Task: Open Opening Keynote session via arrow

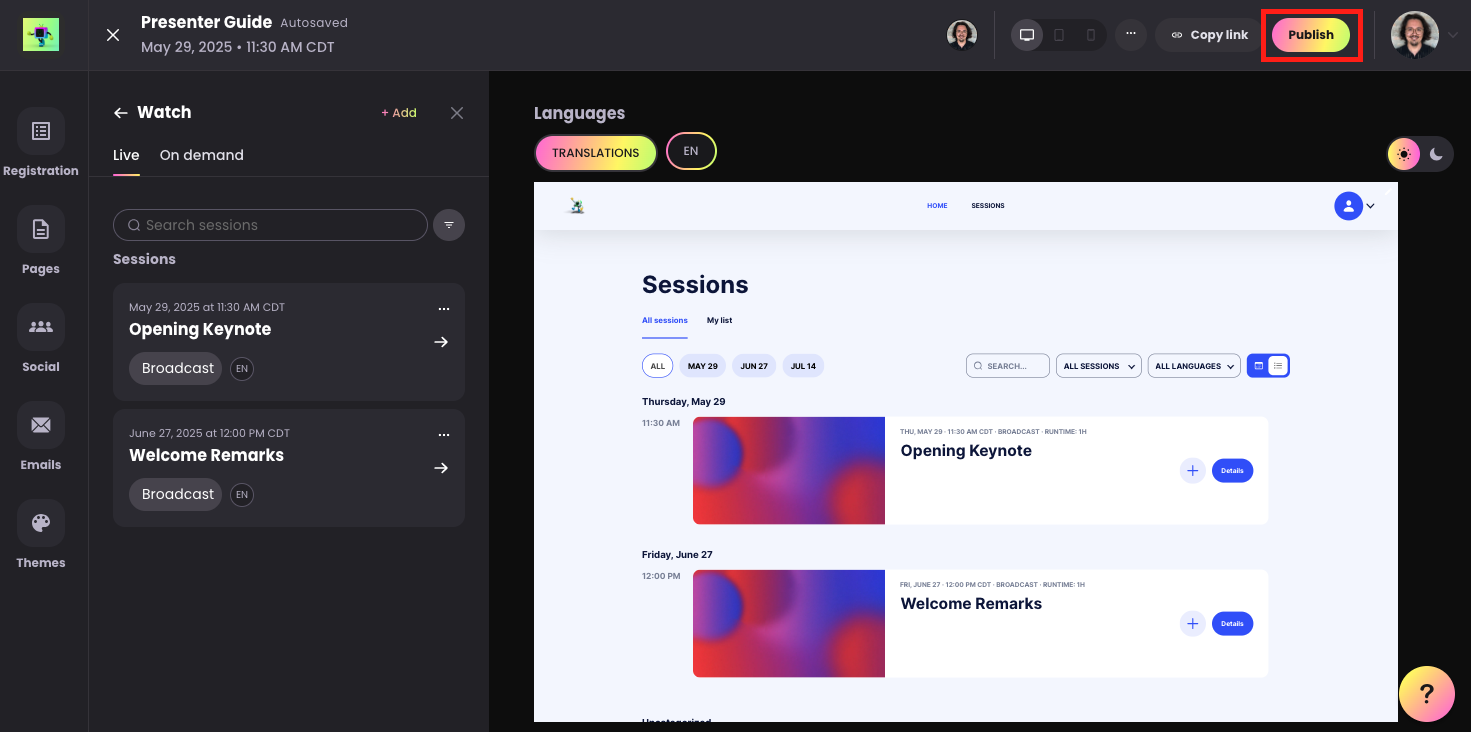Action: click(441, 342)
